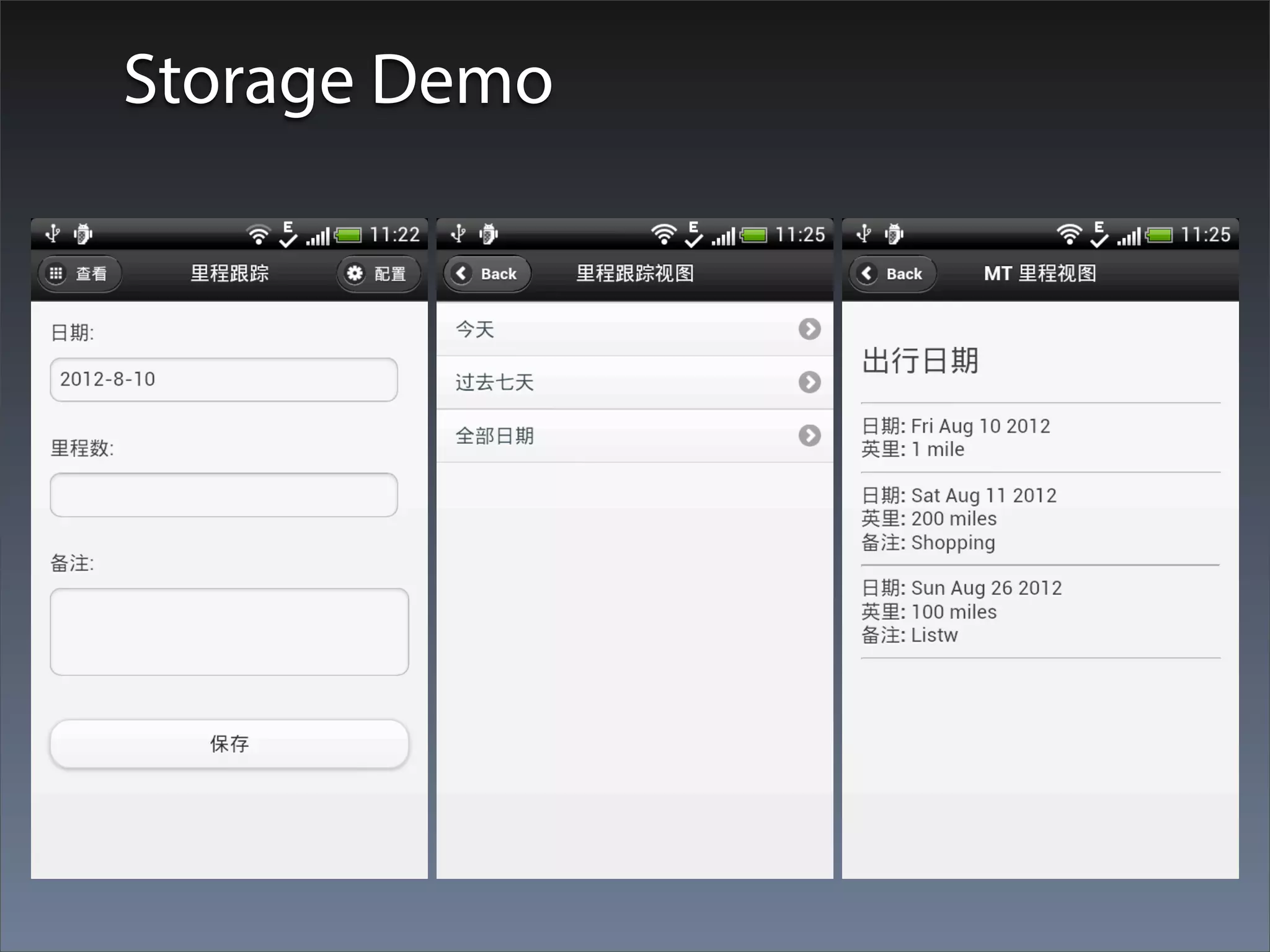Viewport: 1270px width, 952px height.
Task: Tap battery icon in the middle phone status bar
Action: (x=754, y=235)
